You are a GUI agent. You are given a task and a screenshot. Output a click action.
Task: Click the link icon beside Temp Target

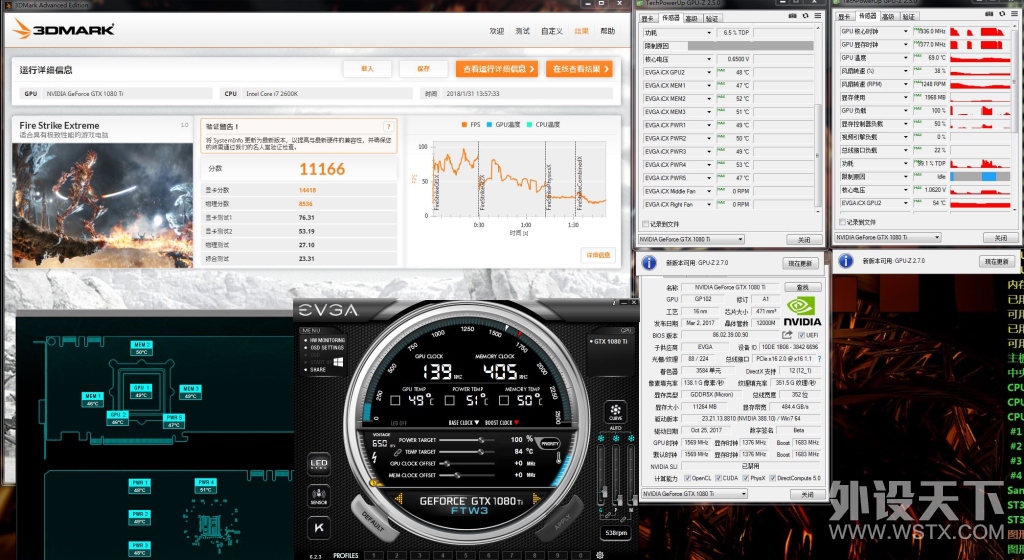(x=398, y=452)
